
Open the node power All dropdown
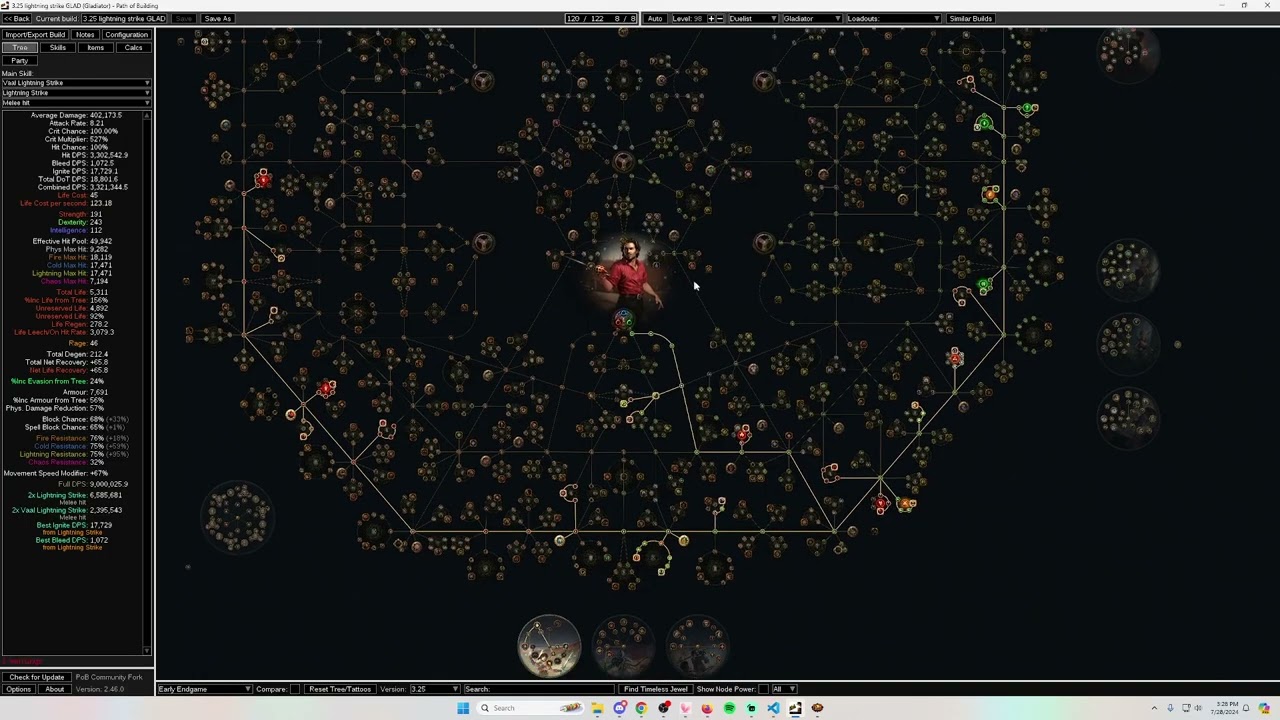[x=783, y=689]
